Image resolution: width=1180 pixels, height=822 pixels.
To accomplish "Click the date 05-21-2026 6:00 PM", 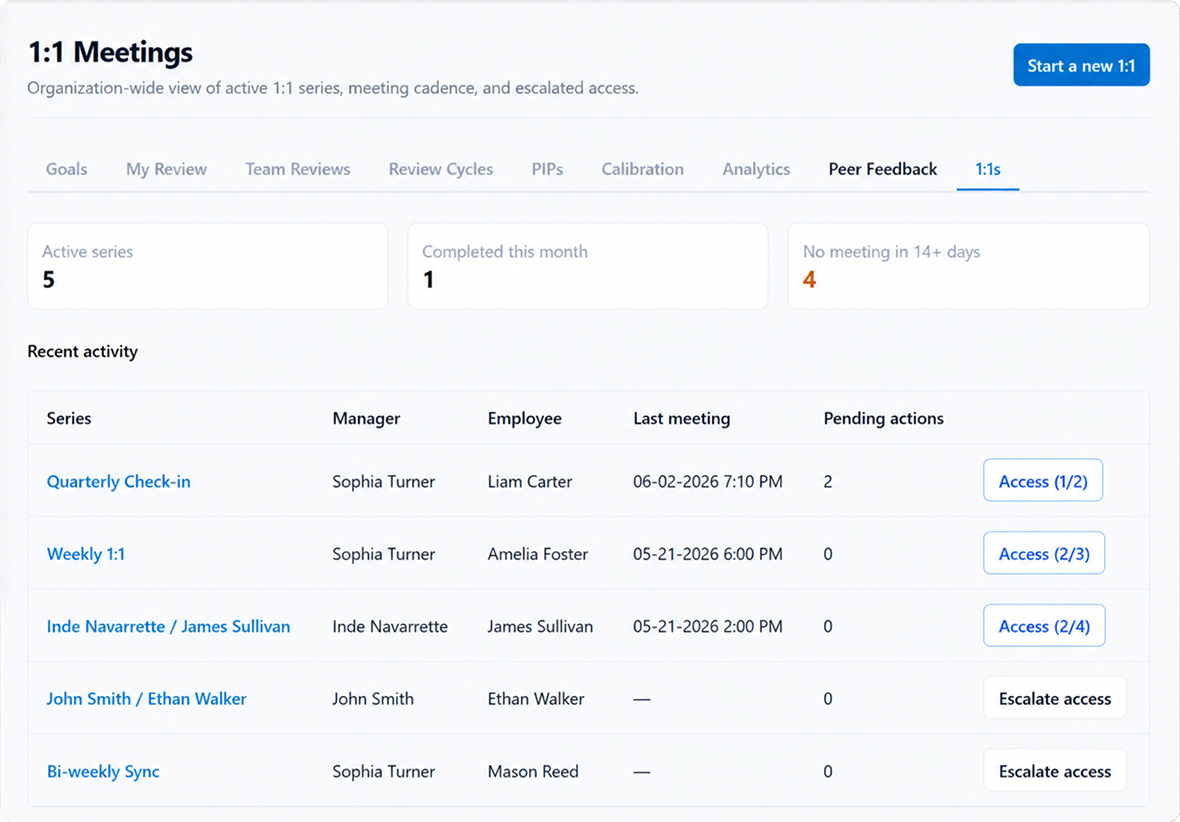I will pos(707,554).
